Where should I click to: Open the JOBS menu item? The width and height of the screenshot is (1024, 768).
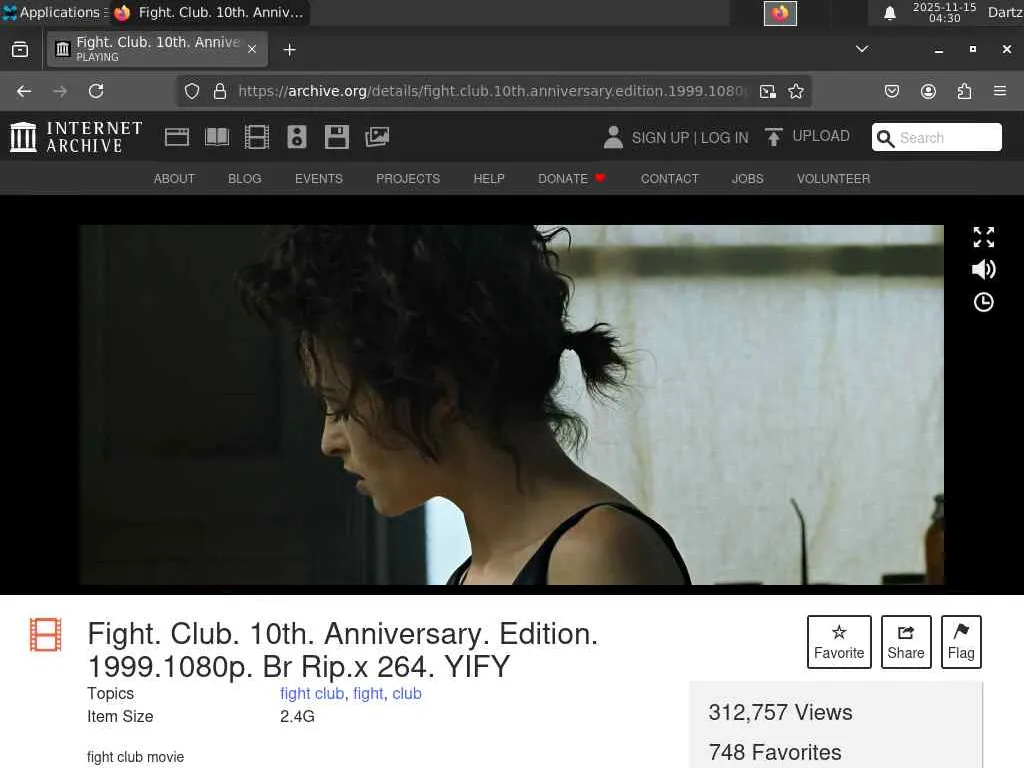748,178
